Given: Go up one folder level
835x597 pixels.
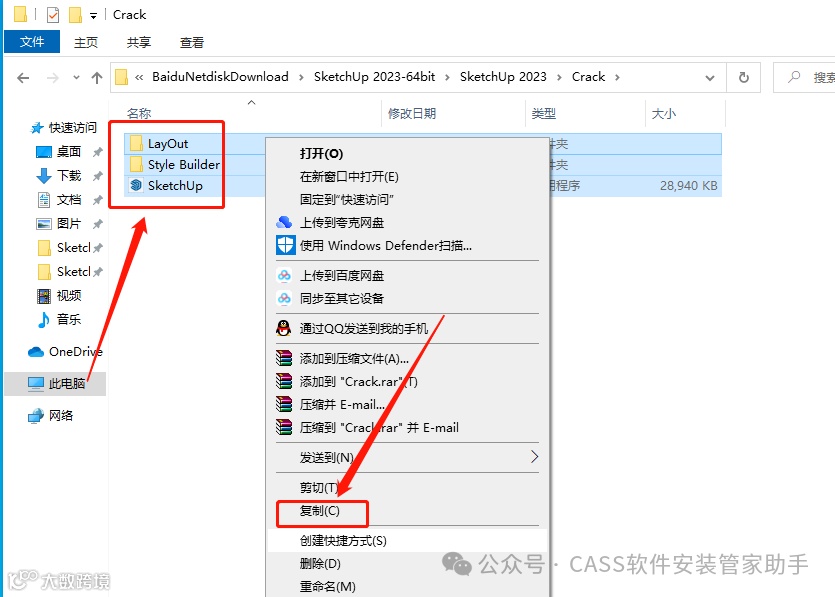Looking at the screenshot, I should click(96, 78).
